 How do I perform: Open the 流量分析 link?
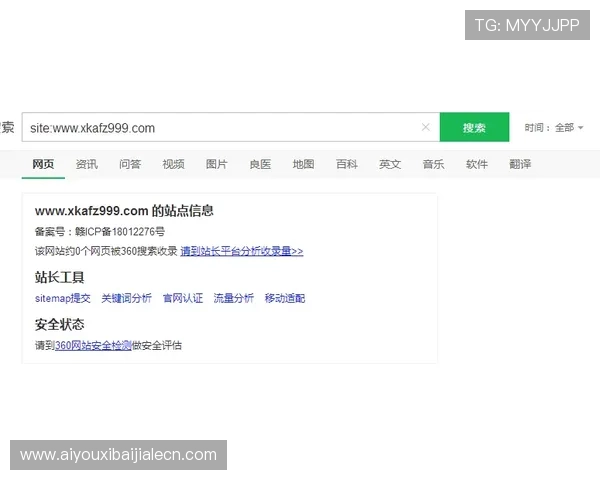[x=234, y=298]
